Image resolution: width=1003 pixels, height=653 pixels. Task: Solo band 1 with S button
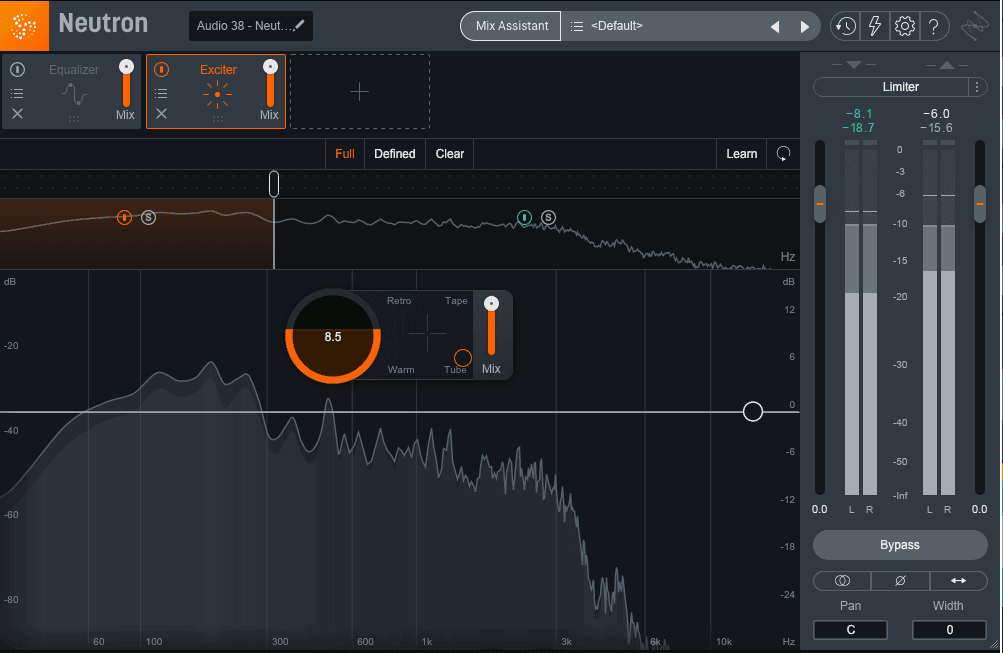(x=148, y=217)
